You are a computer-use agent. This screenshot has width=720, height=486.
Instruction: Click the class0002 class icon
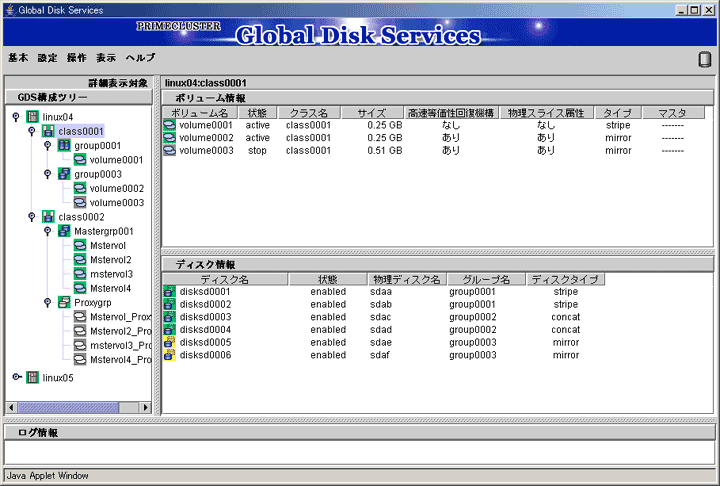pyautogui.click(x=48, y=216)
